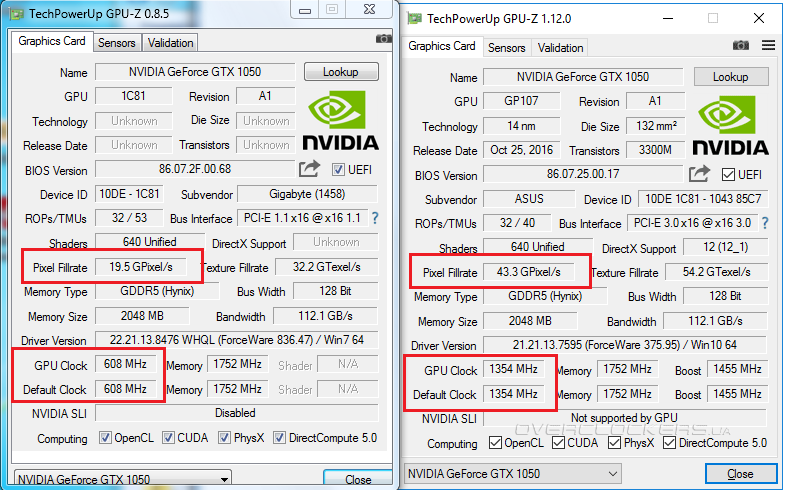
Task: Click Subvendor field showing ASUS
Action: [x=529, y=199]
